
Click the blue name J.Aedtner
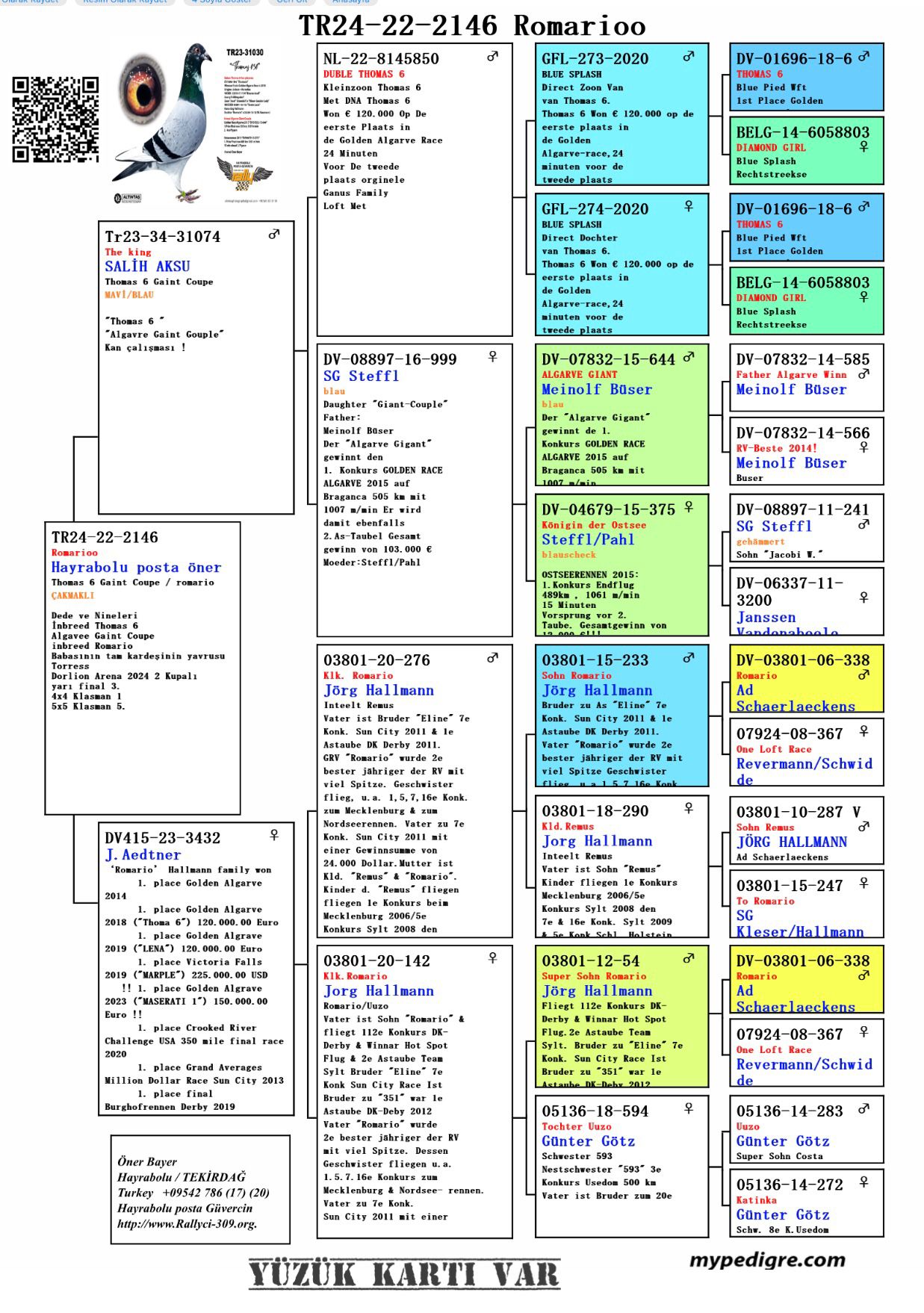point(143,855)
